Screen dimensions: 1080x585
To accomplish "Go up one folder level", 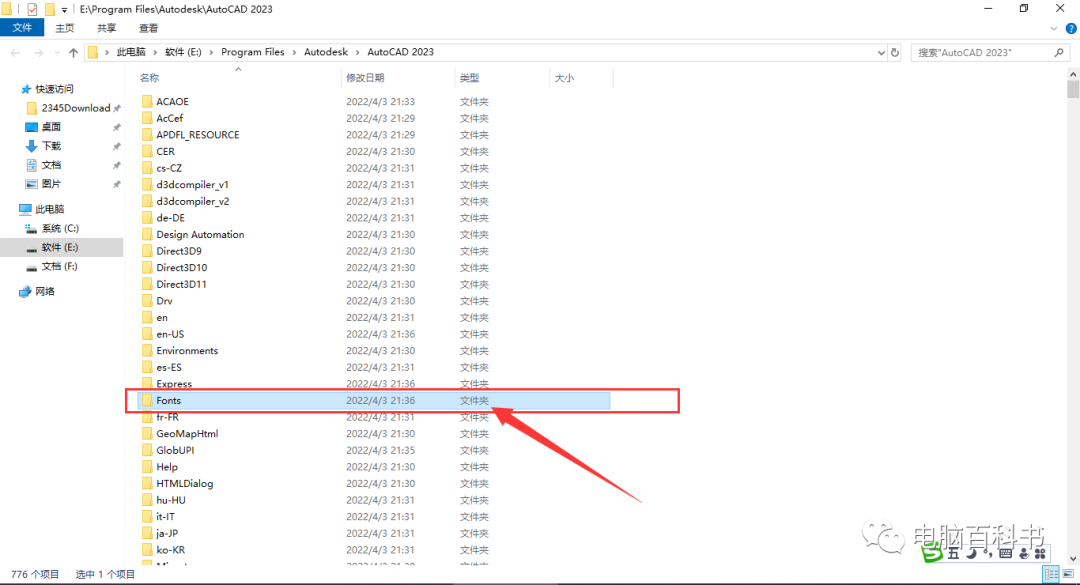I will [73, 52].
